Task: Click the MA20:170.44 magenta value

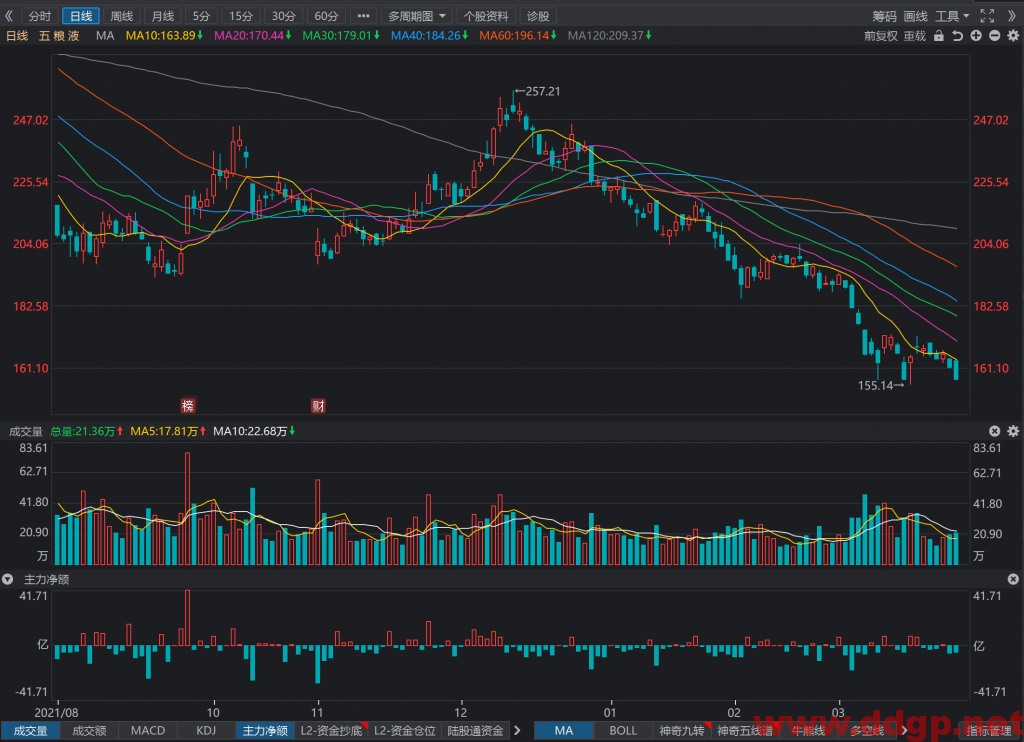Action: click(x=249, y=36)
